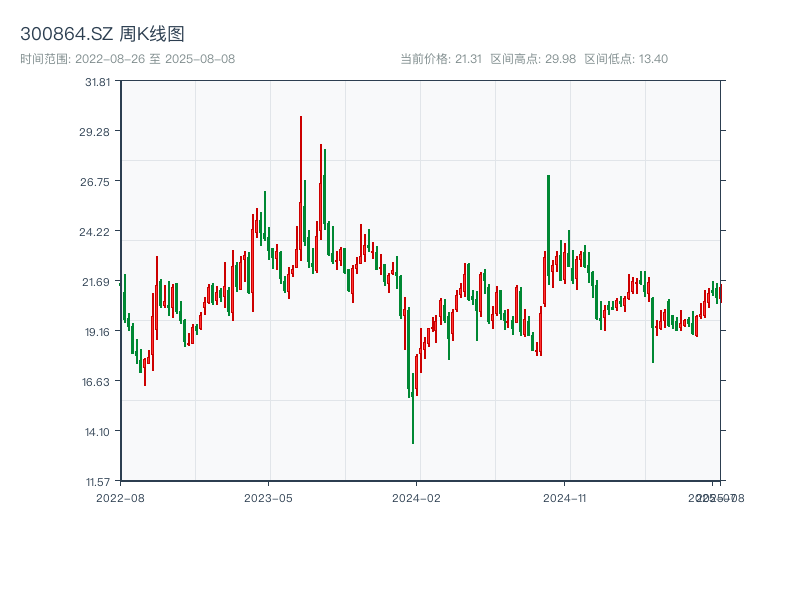Click the 2022-08 date axis label
Viewport: 800px width, 600px height.
(x=120, y=497)
